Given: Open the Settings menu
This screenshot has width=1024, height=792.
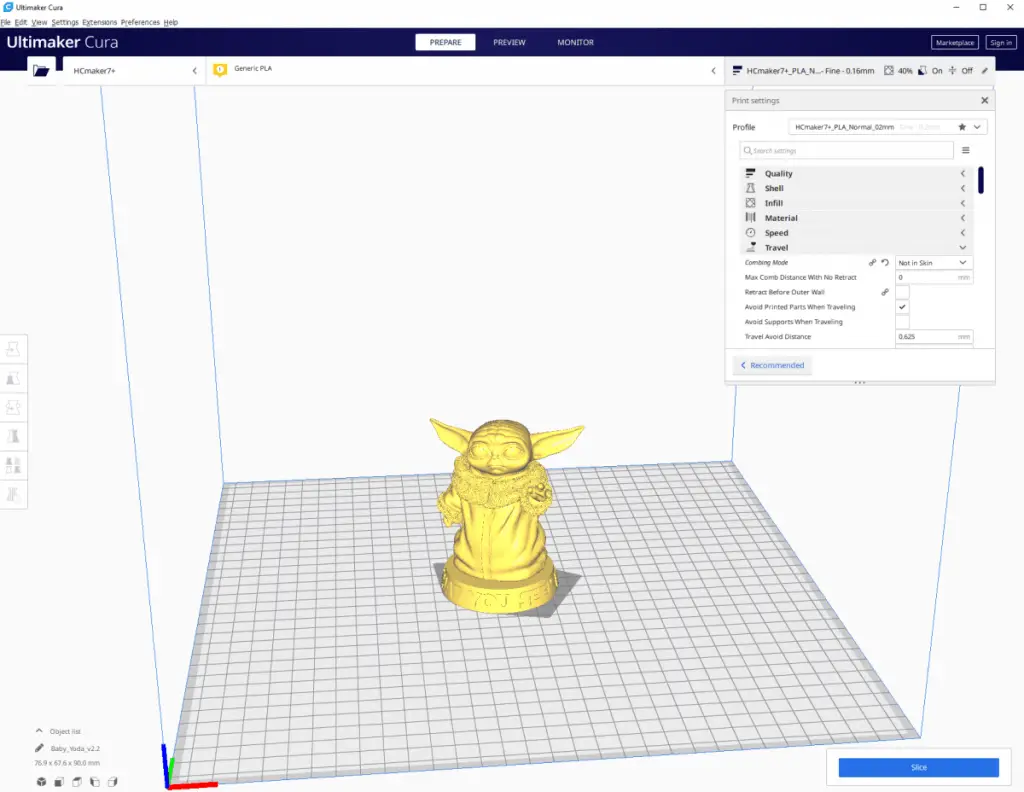Looking at the screenshot, I should [x=65, y=22].
